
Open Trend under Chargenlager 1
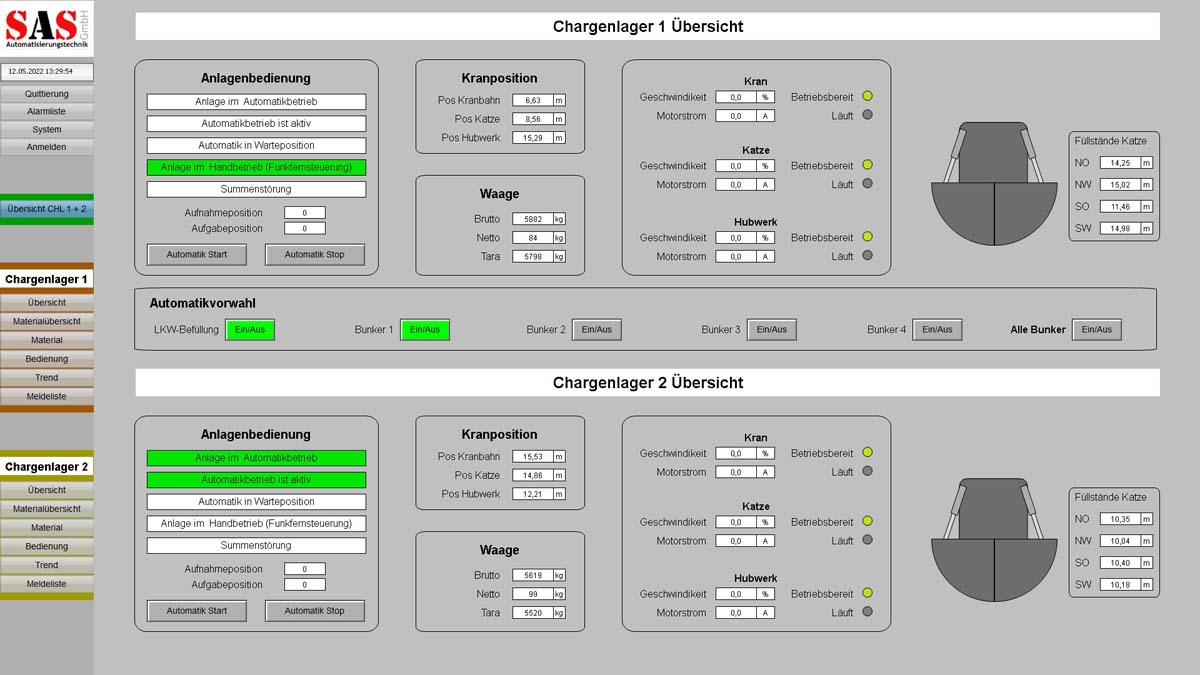tap(47, 378)
